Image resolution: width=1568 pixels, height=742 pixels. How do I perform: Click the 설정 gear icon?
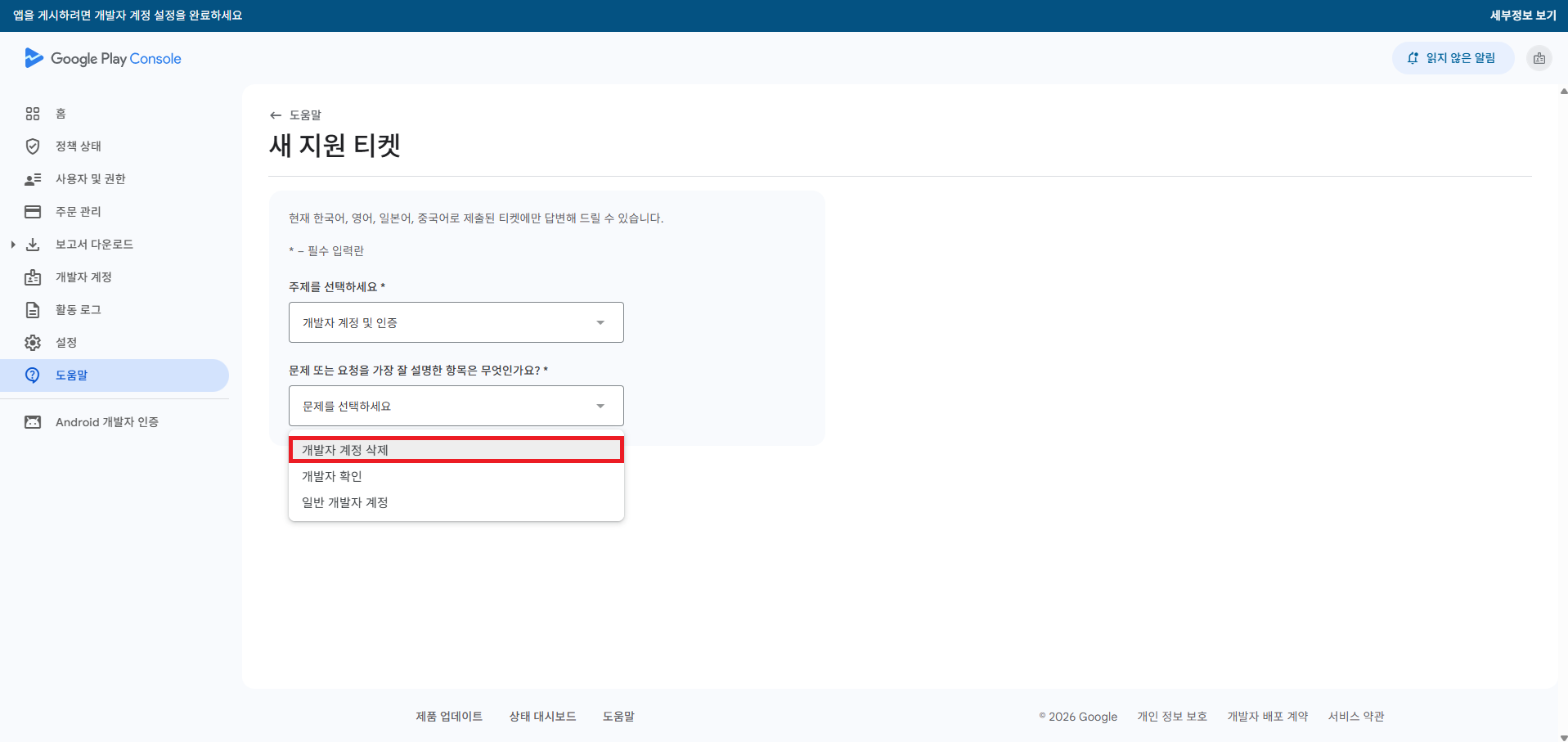[x=33, y=343]
